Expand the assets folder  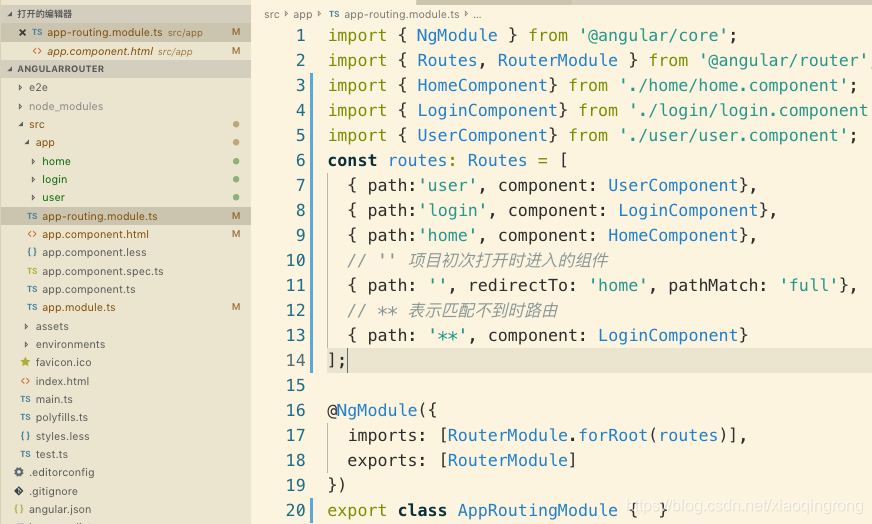27,327
